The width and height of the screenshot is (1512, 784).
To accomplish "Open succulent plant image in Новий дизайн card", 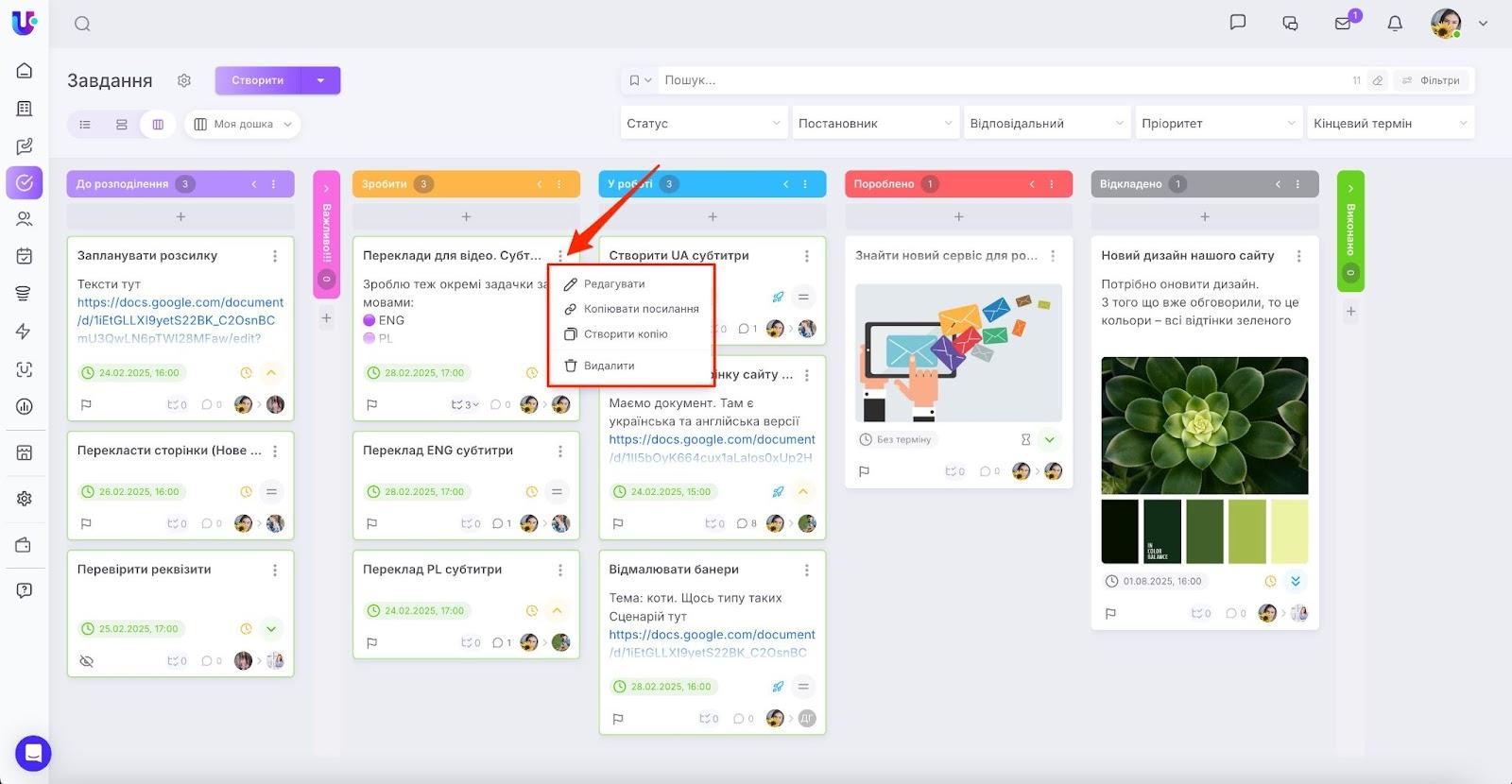I will click(x=1205, y=425).
